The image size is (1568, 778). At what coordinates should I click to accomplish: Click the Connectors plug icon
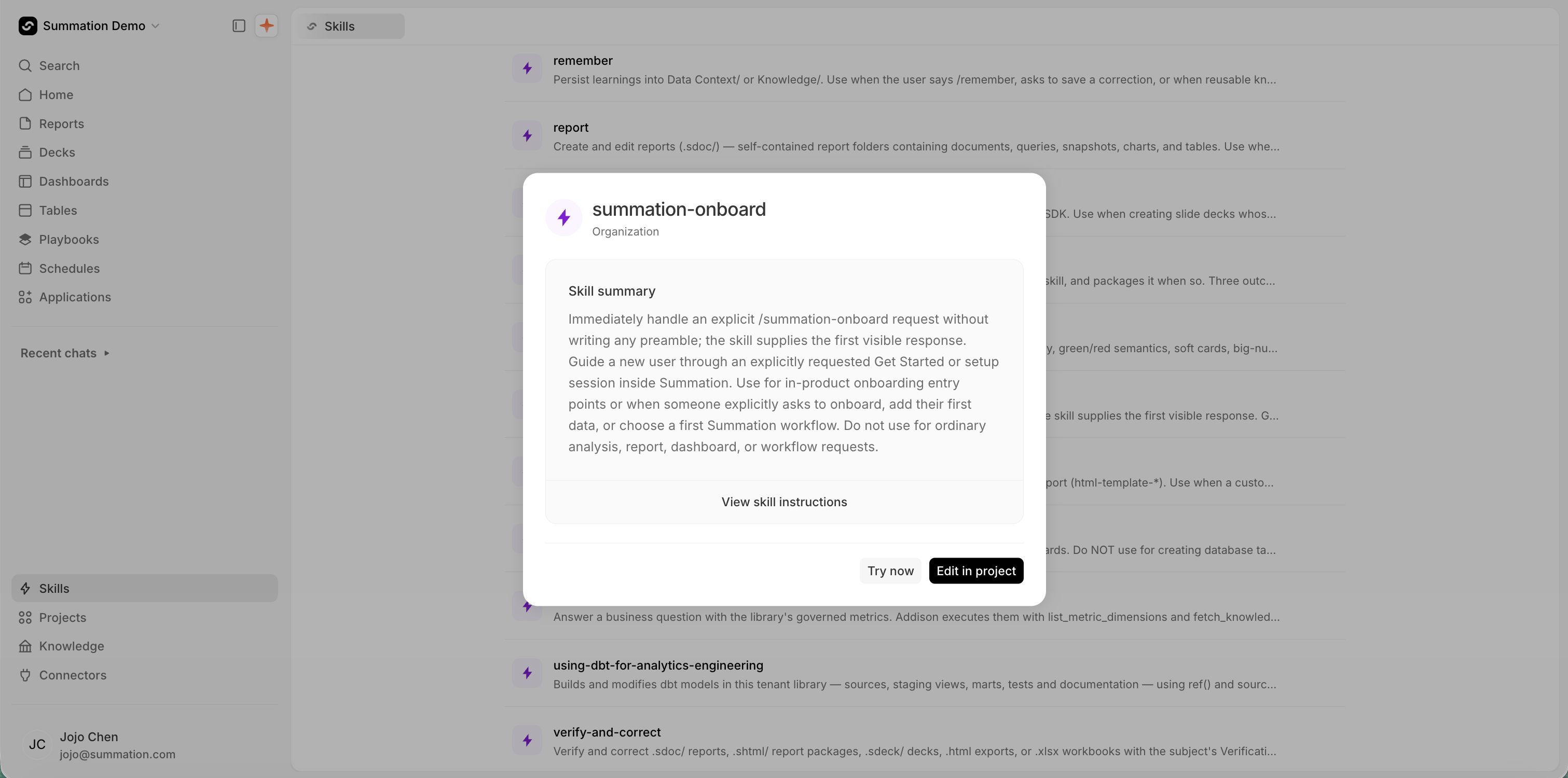pyautogui.click(x=25, y=675)
